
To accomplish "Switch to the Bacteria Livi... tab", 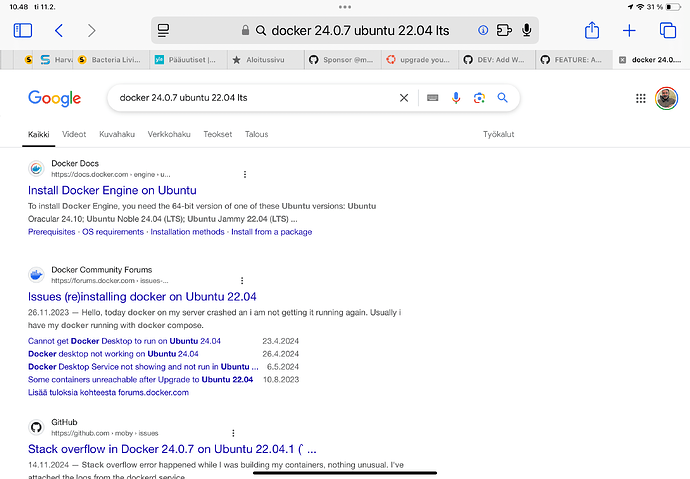I will (x=111, y=60).
